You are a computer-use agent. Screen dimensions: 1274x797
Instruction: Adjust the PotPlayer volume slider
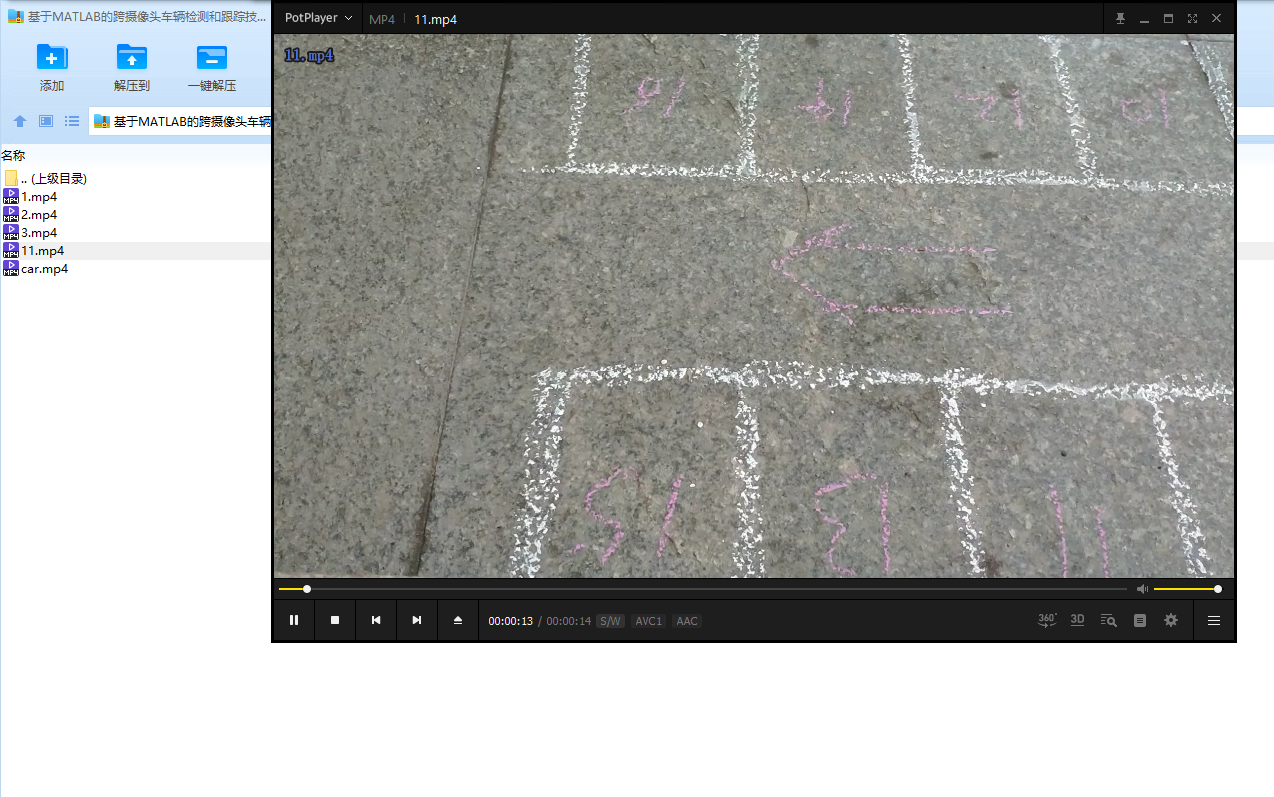1187,589
